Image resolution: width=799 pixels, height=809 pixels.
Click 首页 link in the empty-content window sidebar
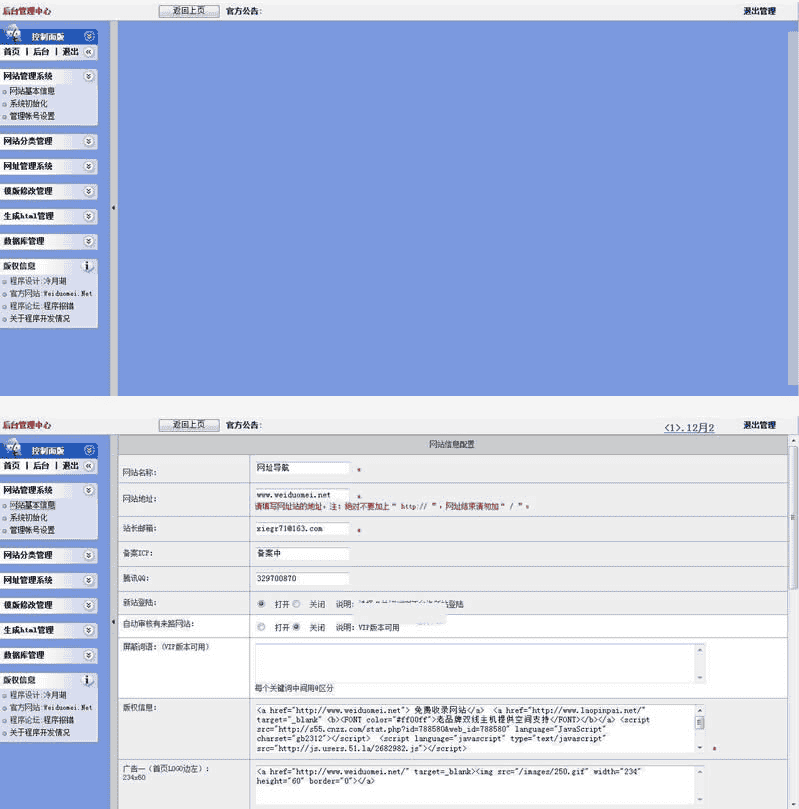tap(11, 52)
